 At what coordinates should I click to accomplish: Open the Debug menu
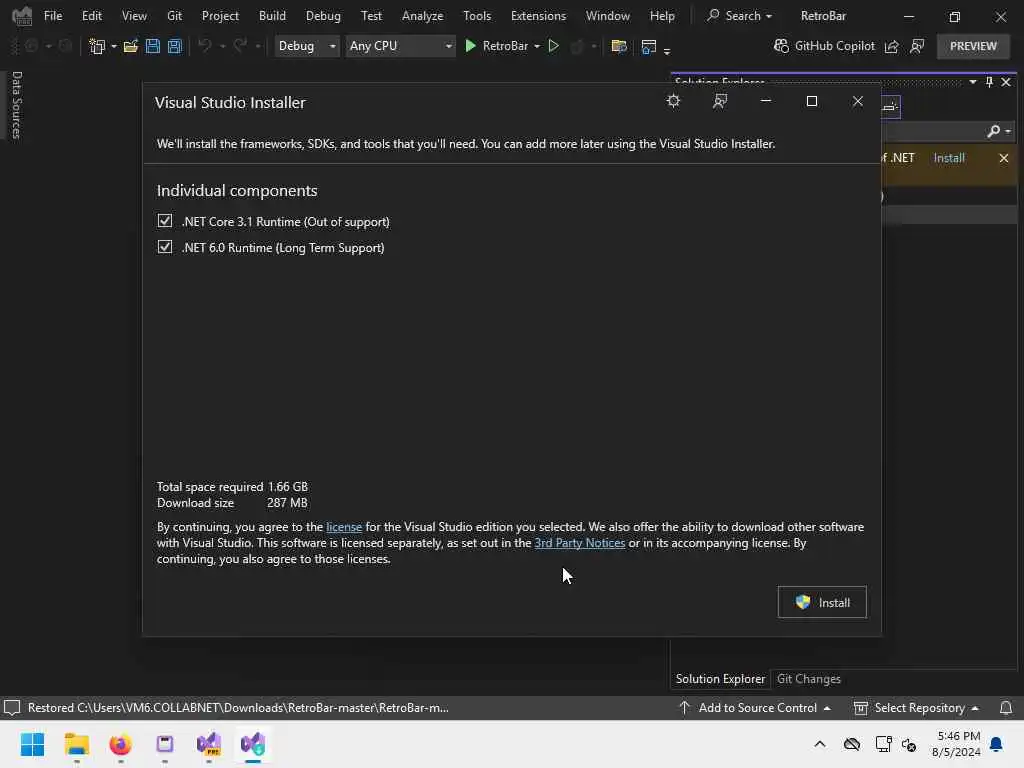(x=323, y=16)
